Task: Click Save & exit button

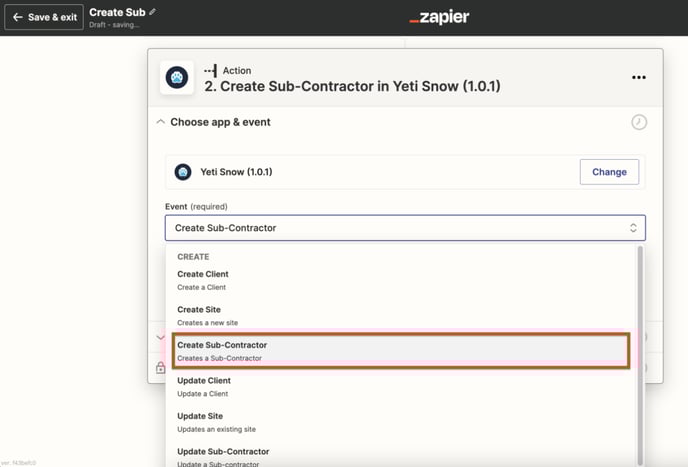Action: click(44, 17)
